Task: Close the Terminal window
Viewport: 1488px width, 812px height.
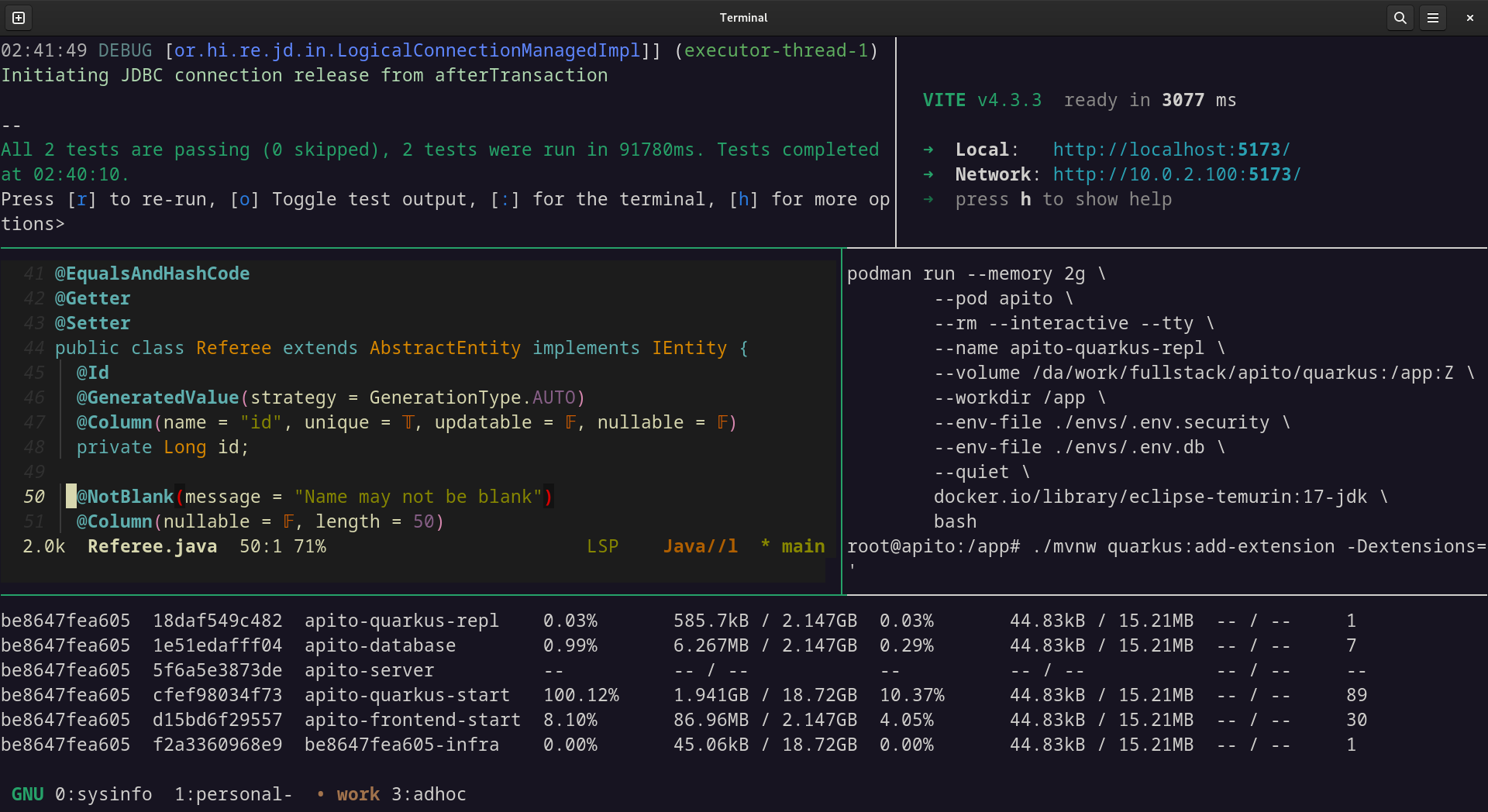Action: click(1469, 18)
